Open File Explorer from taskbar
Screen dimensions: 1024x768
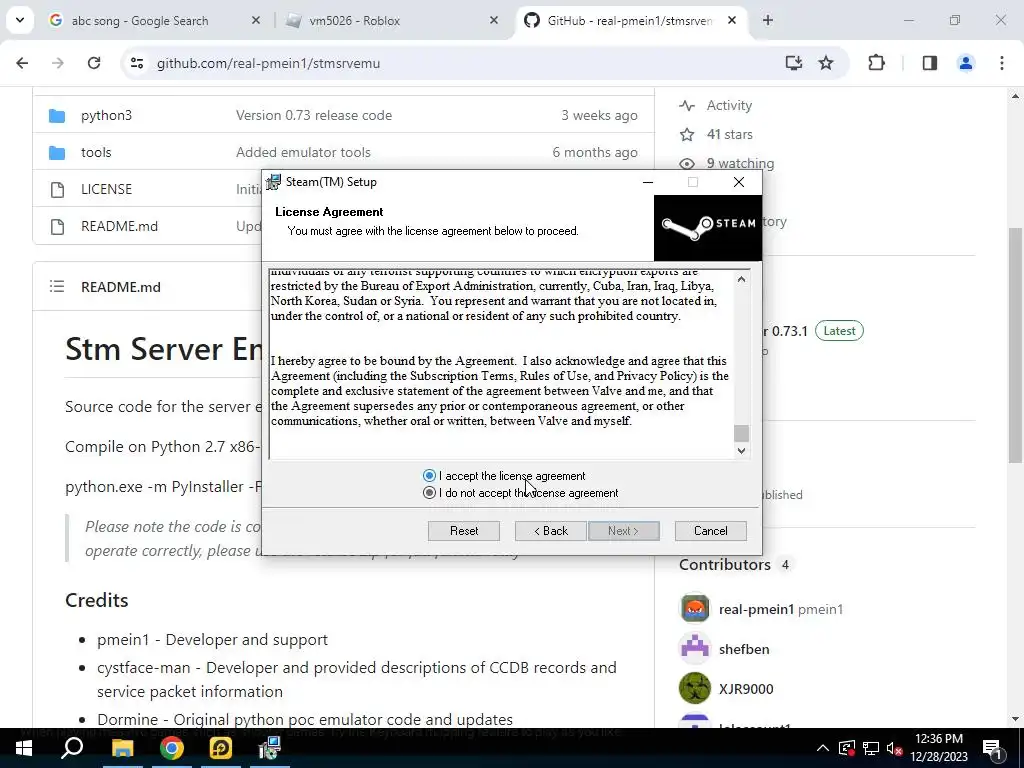tap(122, 748)
